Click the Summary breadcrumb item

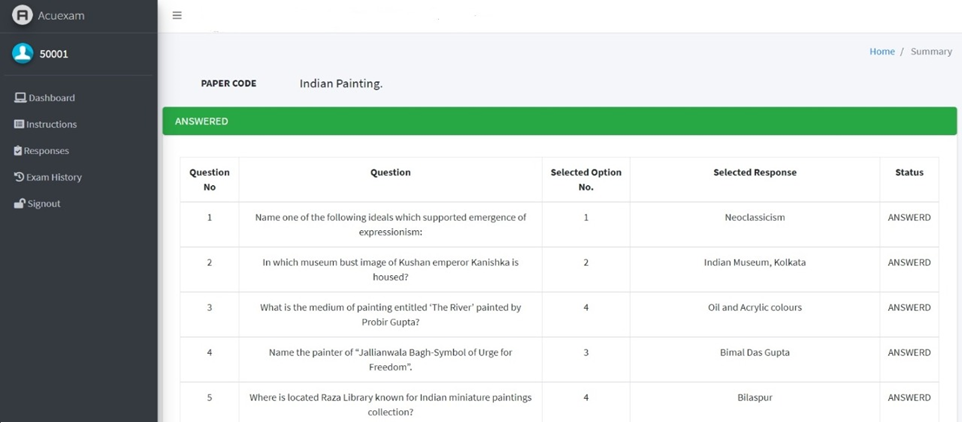pos(931,51)
